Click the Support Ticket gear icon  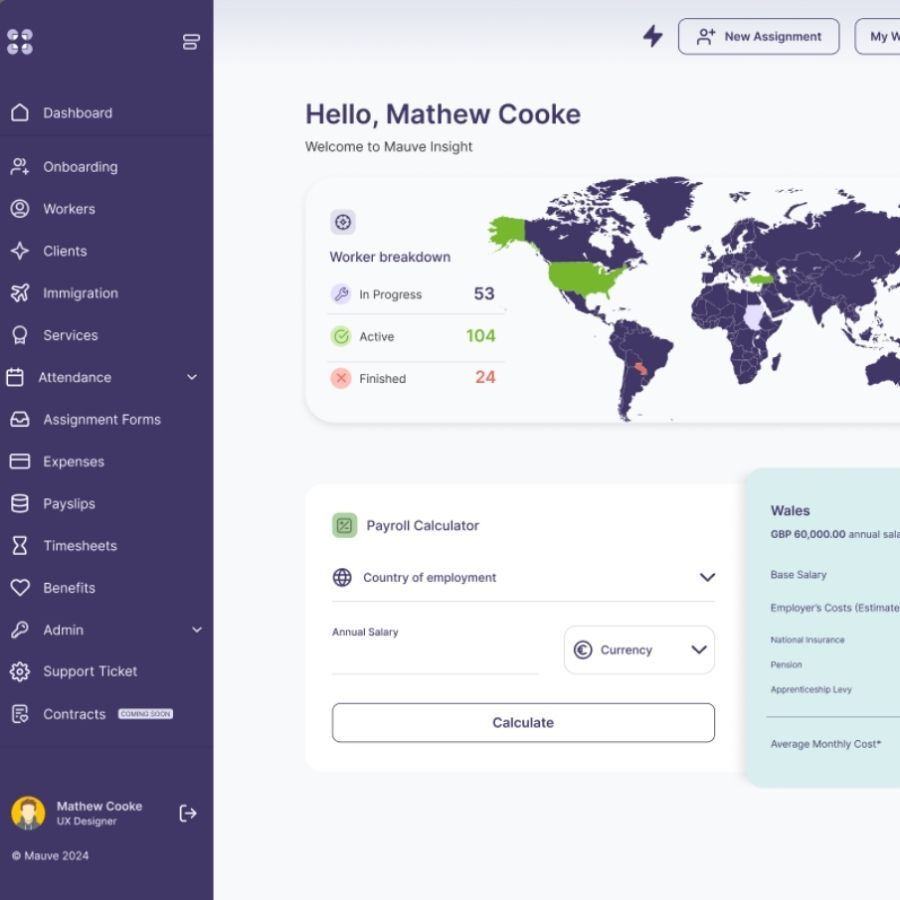(x=20, y=672)
